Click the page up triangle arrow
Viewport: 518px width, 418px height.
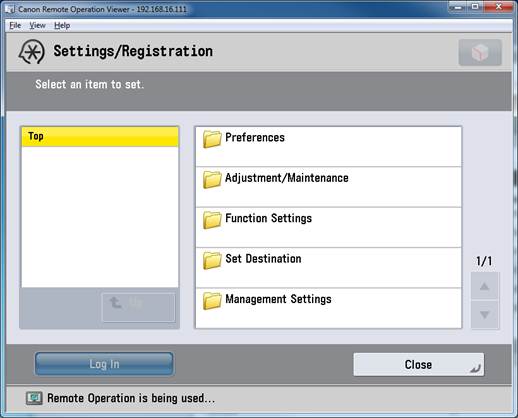(485, 286)
